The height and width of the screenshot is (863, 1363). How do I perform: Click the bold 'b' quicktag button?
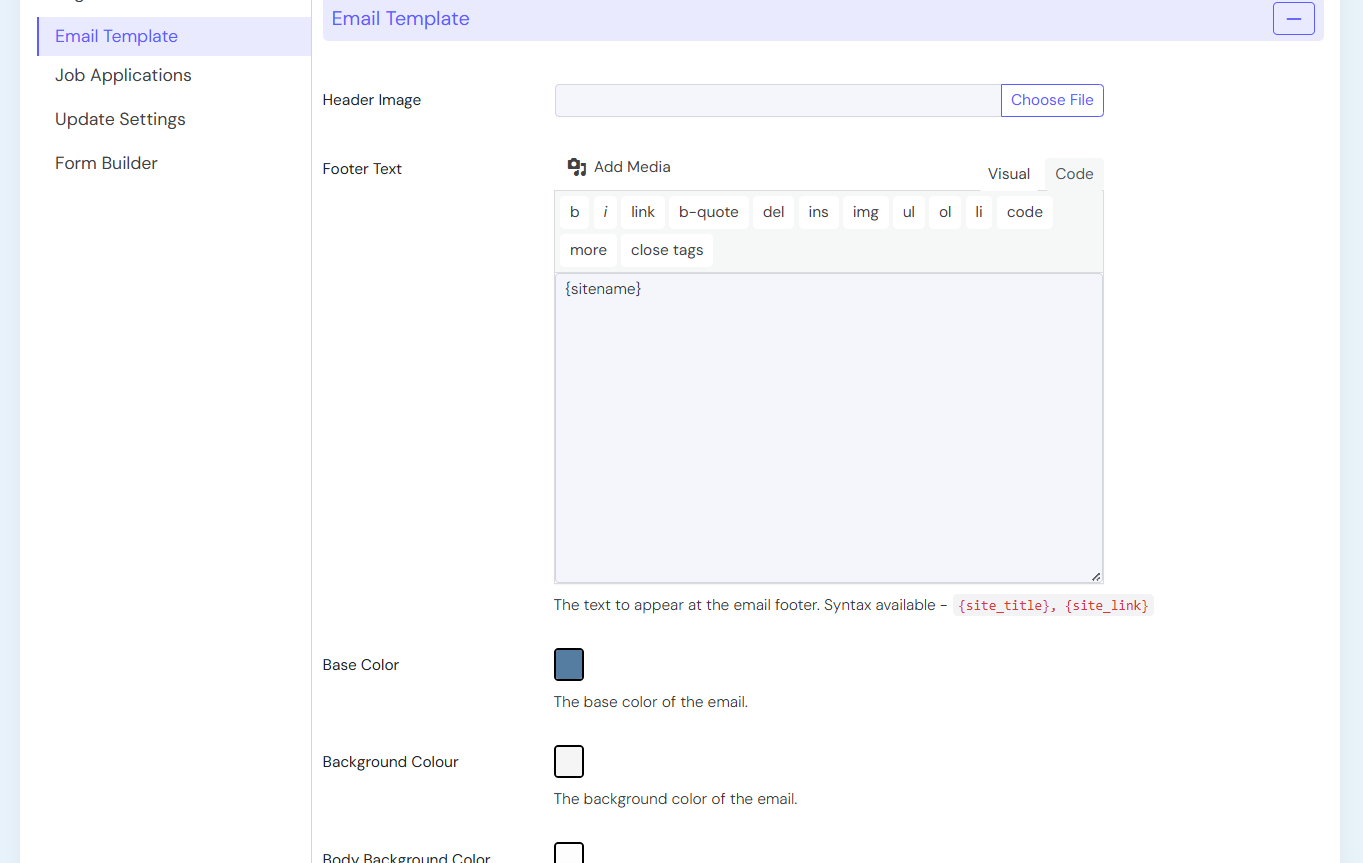coord(574,212)
